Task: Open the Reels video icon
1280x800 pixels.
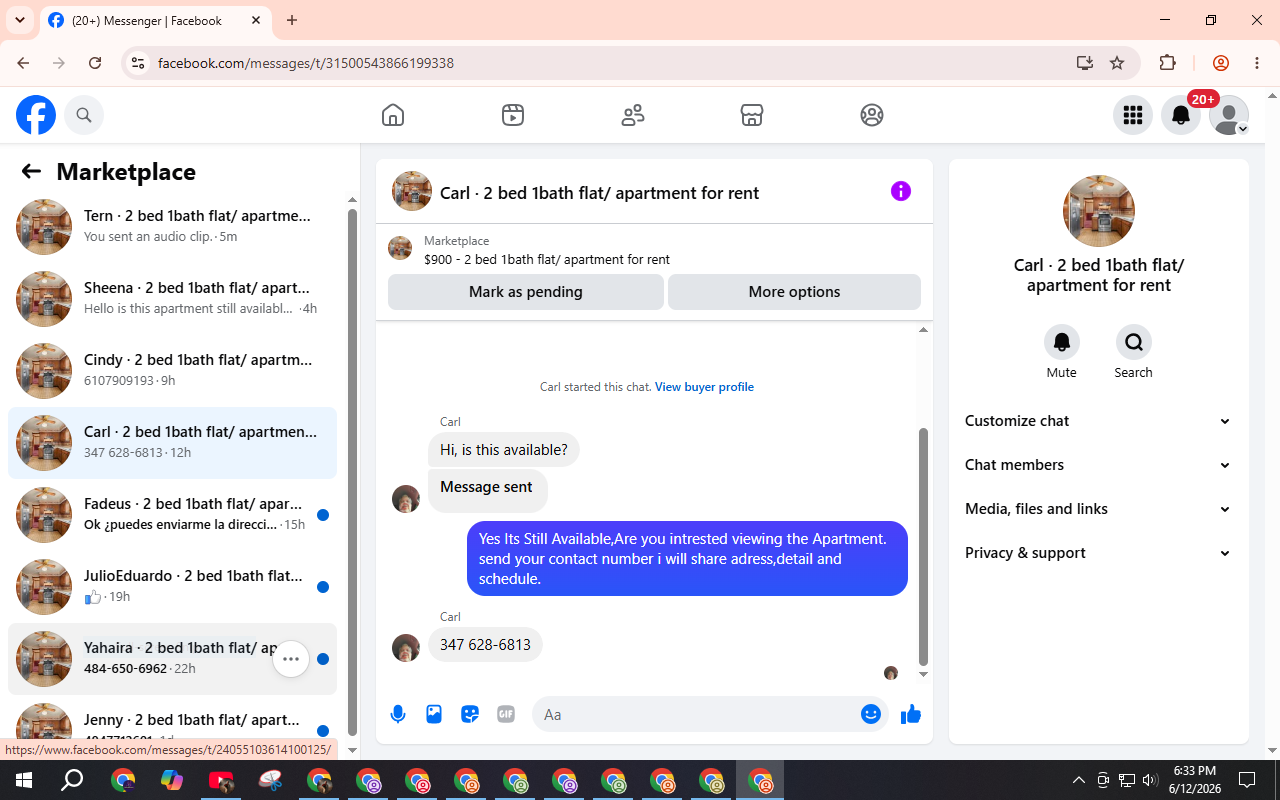Action: (513, 115)
